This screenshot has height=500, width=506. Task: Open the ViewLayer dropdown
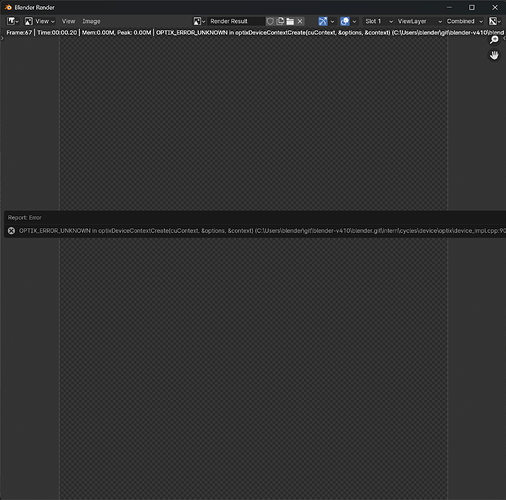point(419,21)
